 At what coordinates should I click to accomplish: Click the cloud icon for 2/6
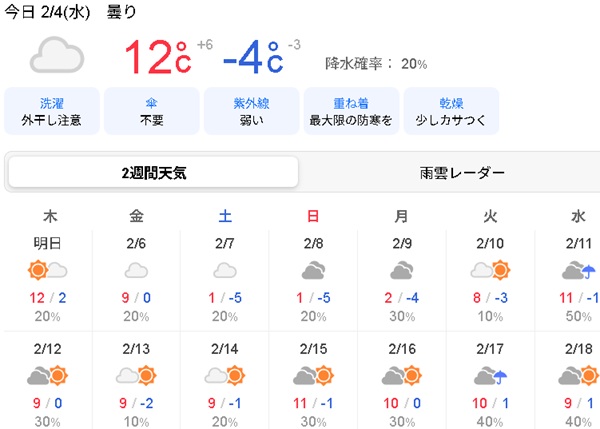point(136,270)
